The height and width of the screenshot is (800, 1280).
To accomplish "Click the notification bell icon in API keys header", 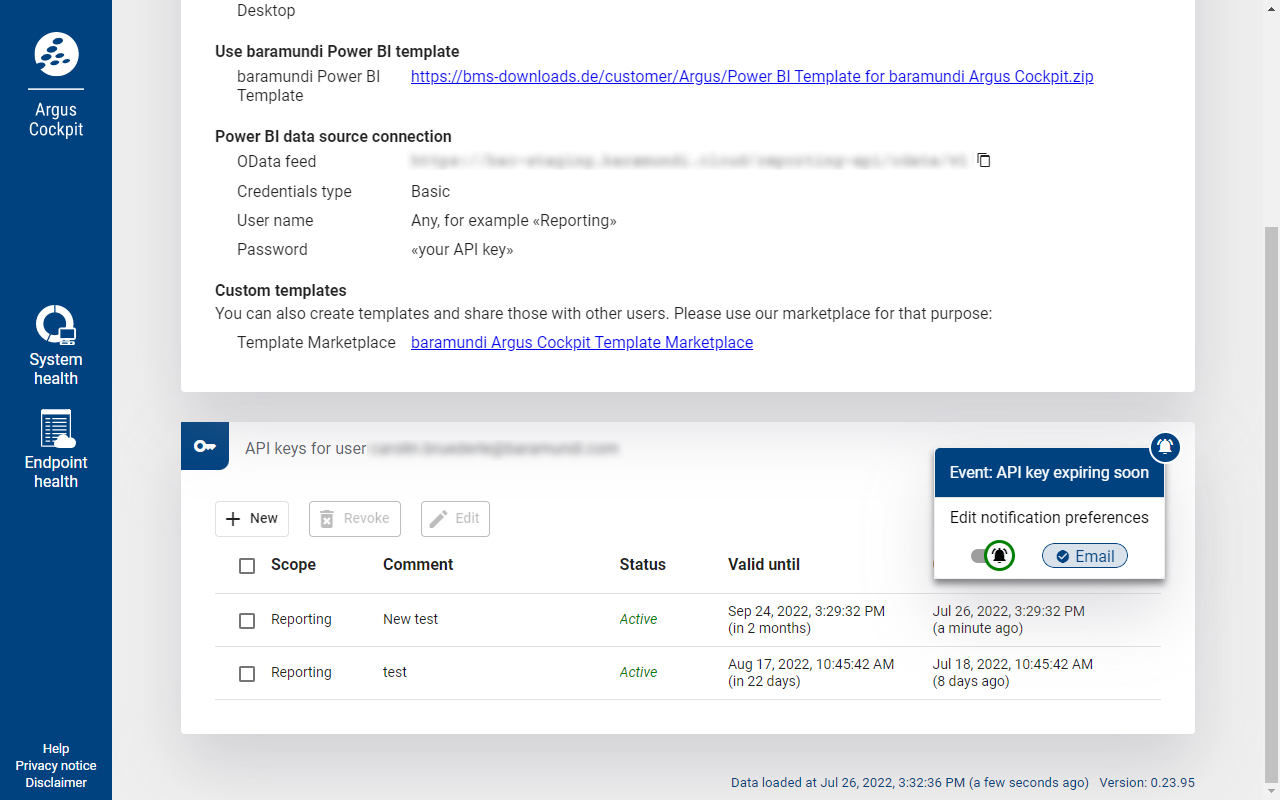I will pos(1165,447).
